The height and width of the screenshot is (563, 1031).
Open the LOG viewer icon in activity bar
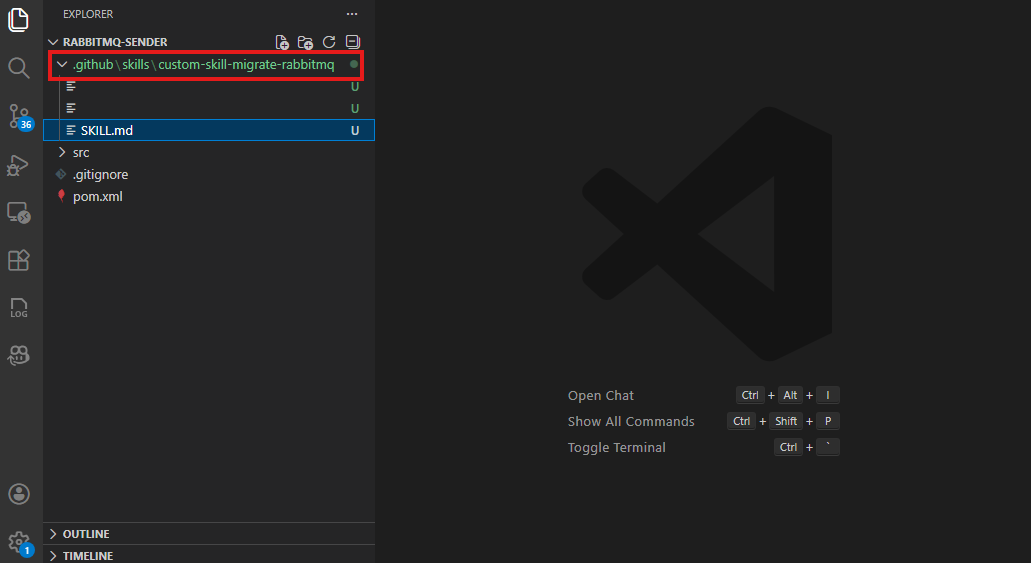tap(19, 307)
